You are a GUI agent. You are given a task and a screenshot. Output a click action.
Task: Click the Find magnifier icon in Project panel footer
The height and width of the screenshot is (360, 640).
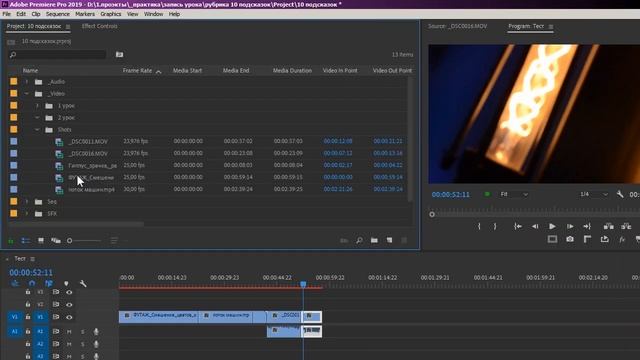coord(359,240)
